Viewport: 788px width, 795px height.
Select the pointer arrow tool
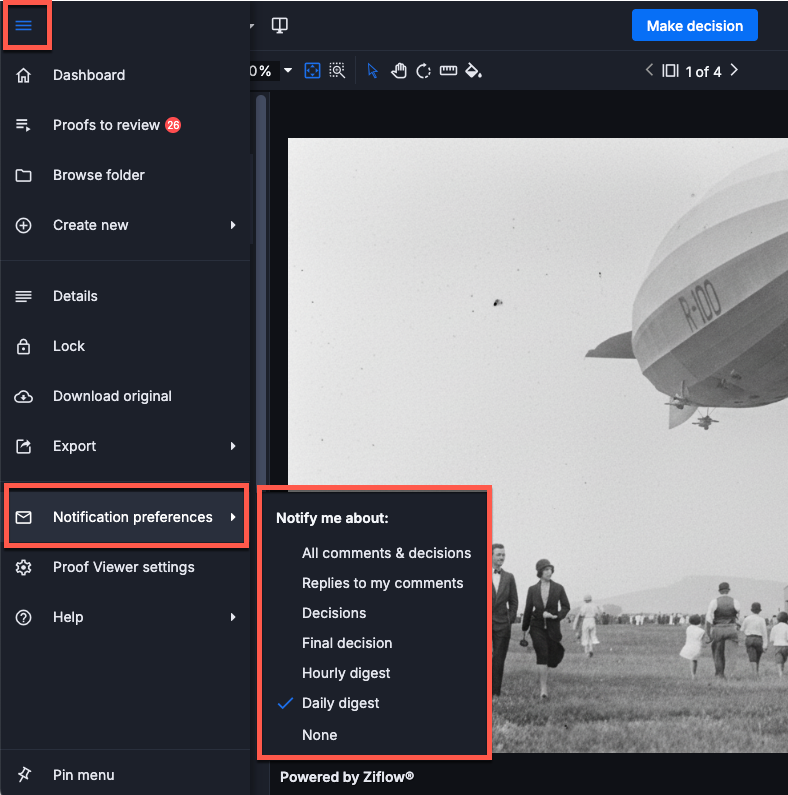(373, 71)
